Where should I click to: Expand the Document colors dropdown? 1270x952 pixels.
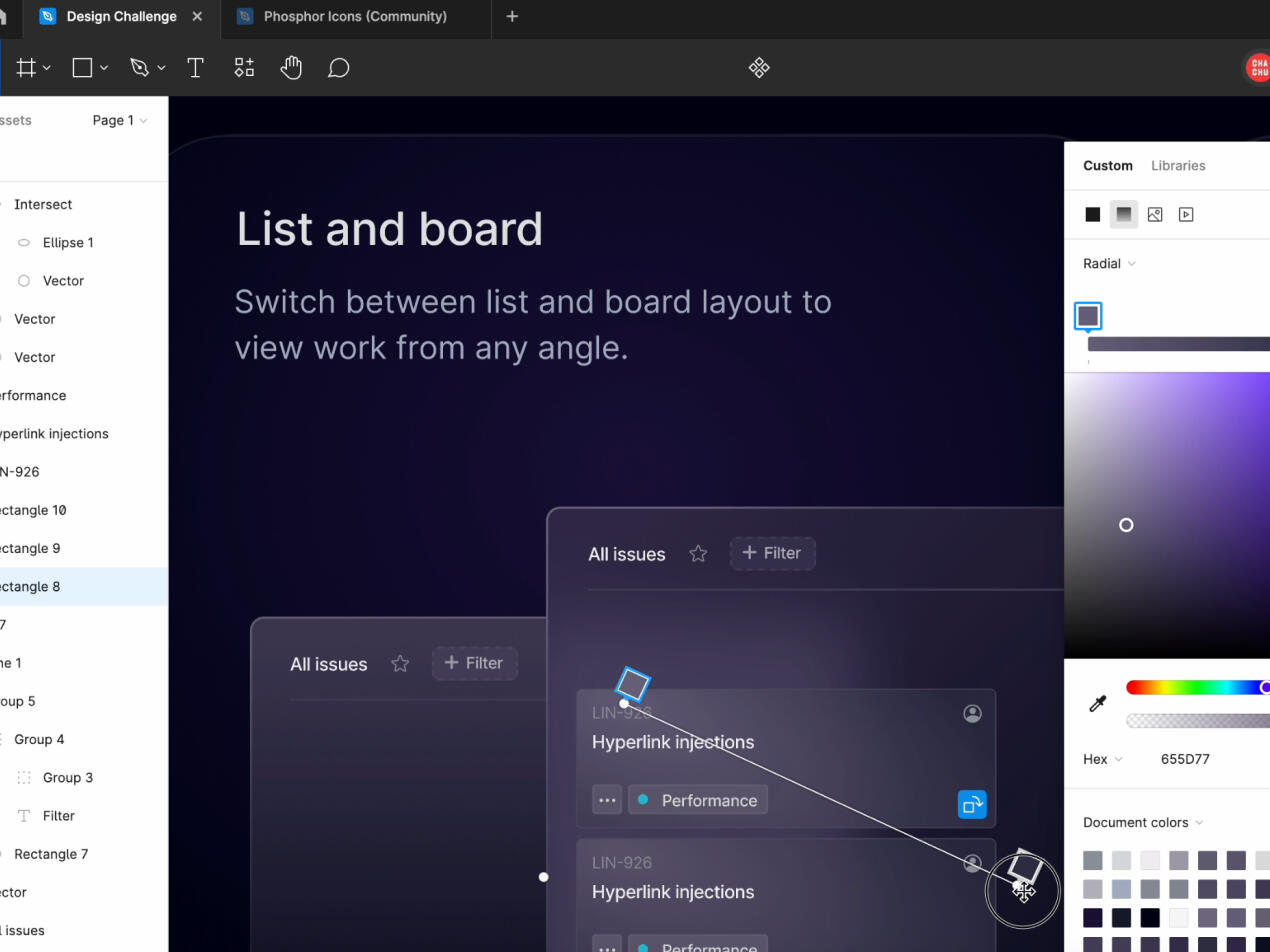[1143, 822]
